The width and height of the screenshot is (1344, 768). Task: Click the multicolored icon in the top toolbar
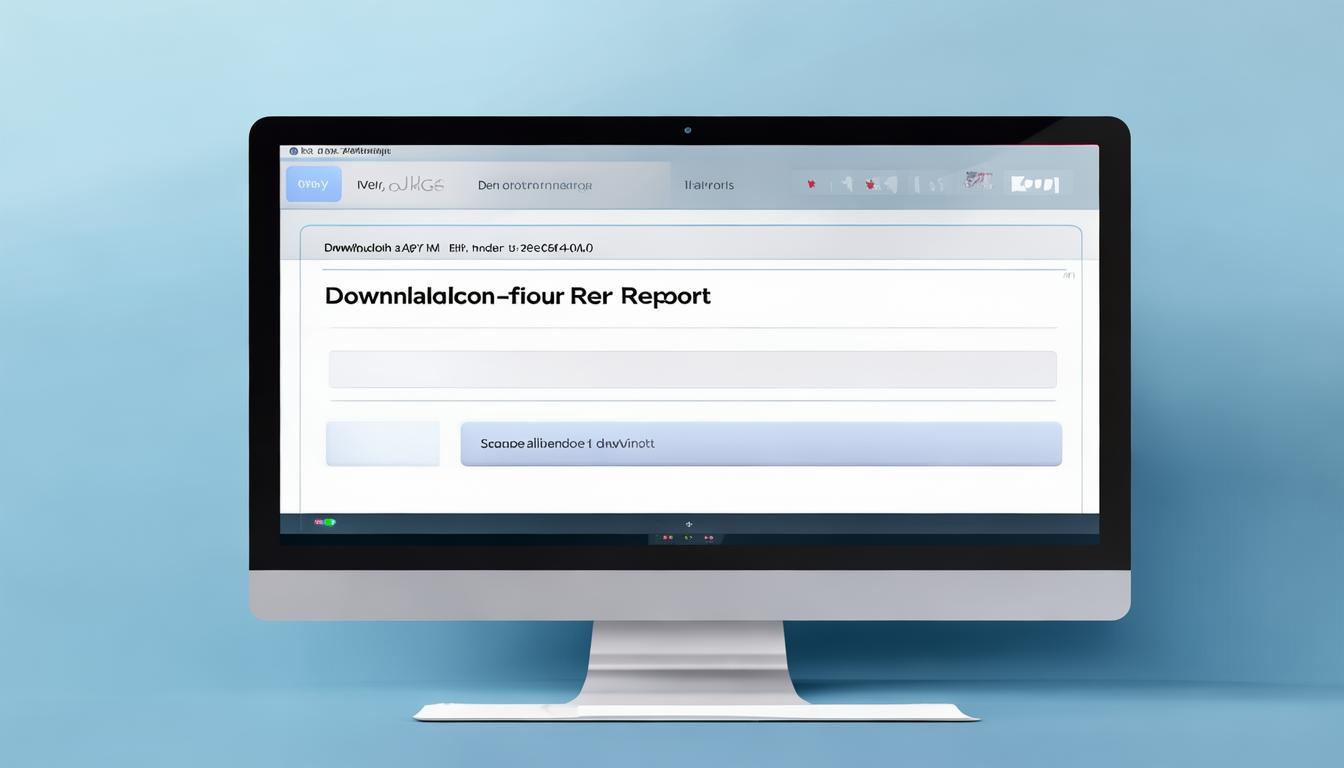(977, 181)
